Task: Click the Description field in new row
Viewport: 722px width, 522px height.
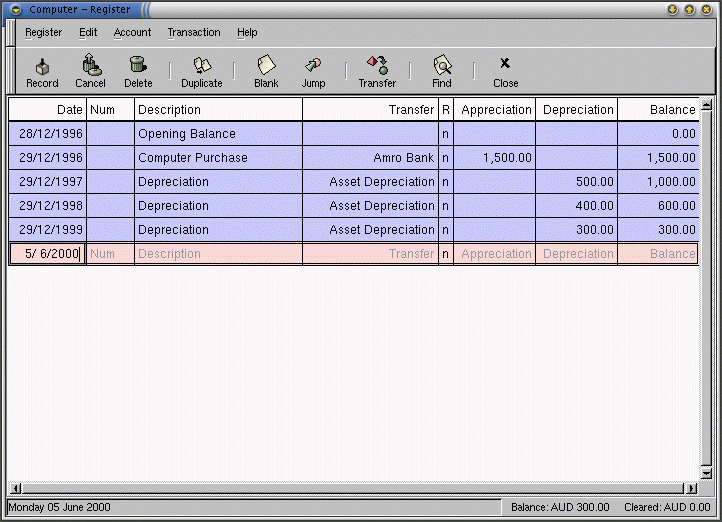Action: (218, 254)
